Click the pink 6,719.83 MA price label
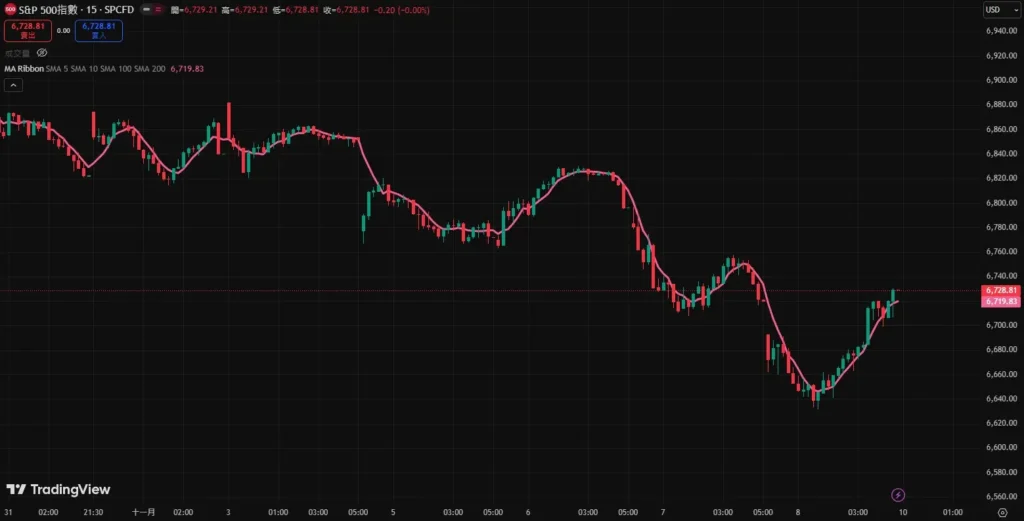 1000,301
